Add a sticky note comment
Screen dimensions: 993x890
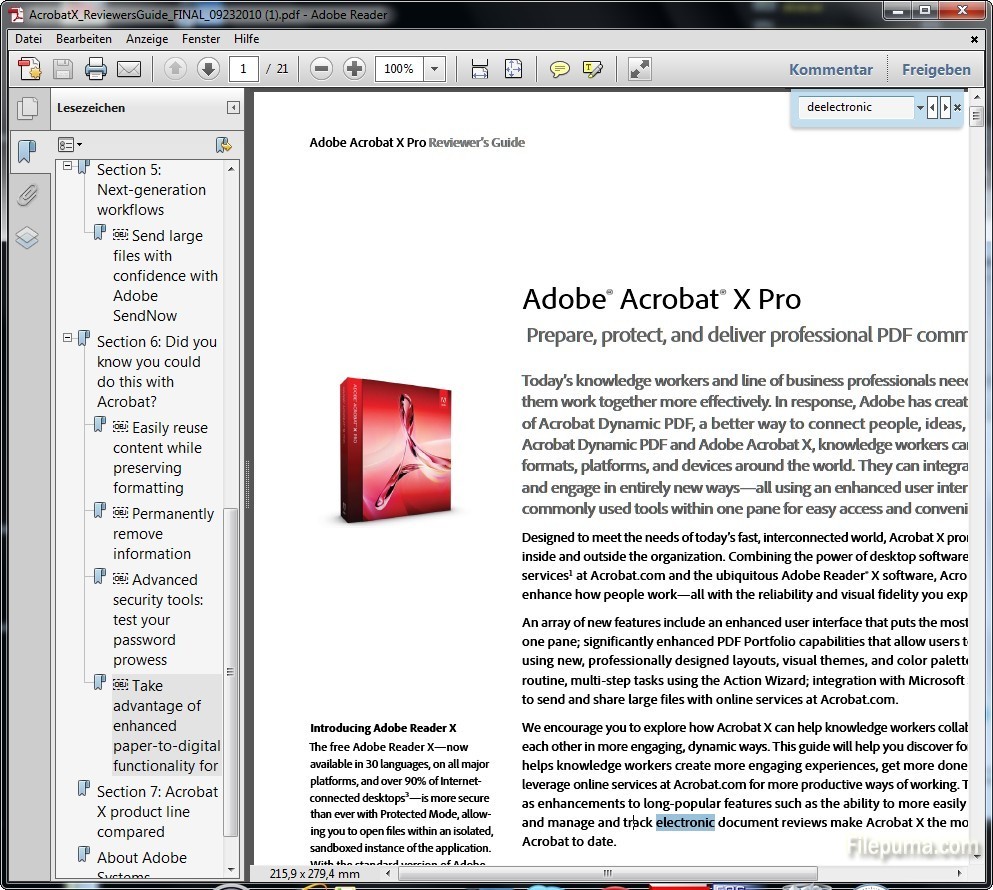point(560,69)
